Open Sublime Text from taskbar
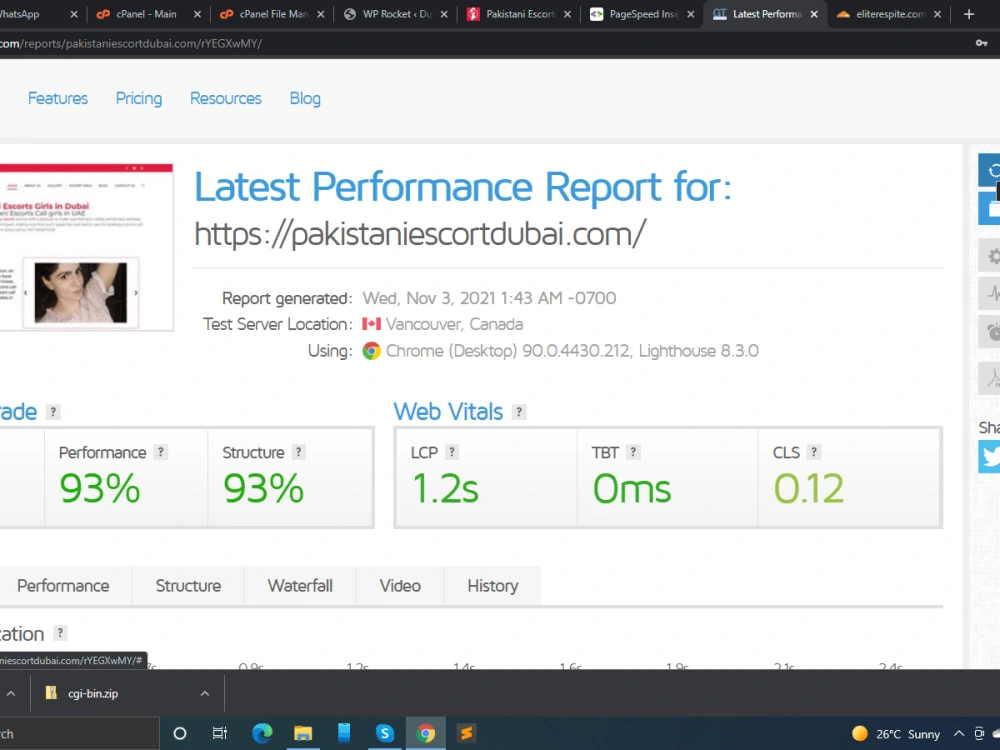 (466, 733)
